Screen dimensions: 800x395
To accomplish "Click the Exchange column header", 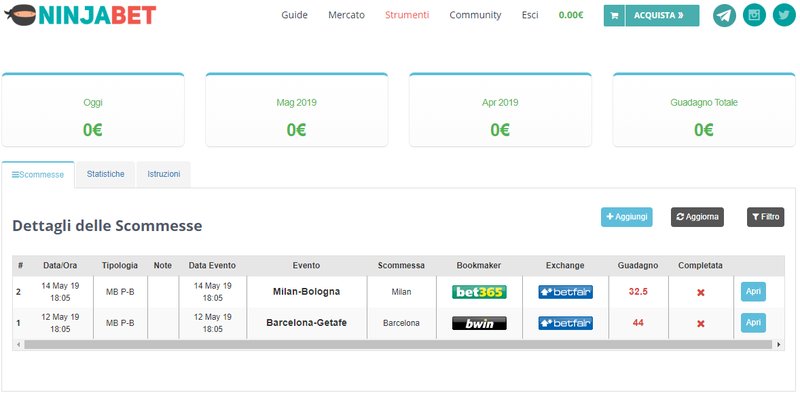I will (x=565, y=266).
